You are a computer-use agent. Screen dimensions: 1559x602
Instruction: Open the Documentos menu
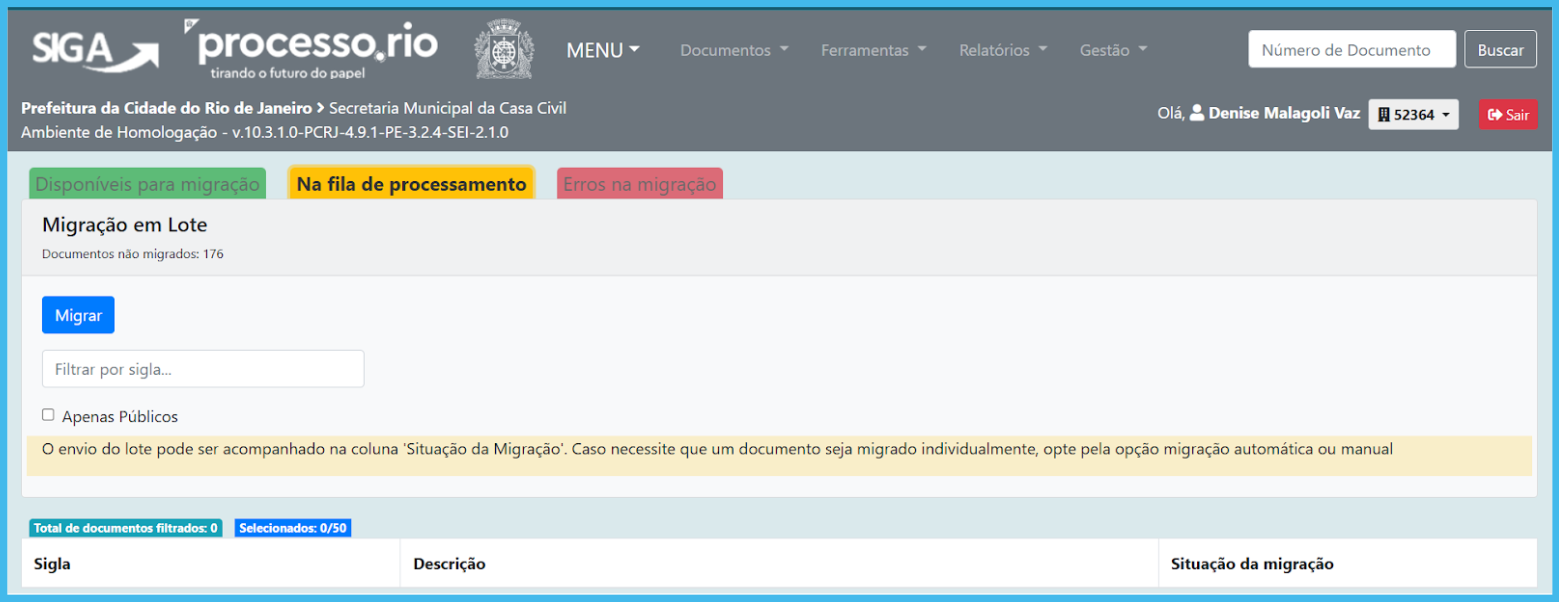coord(734,50)
